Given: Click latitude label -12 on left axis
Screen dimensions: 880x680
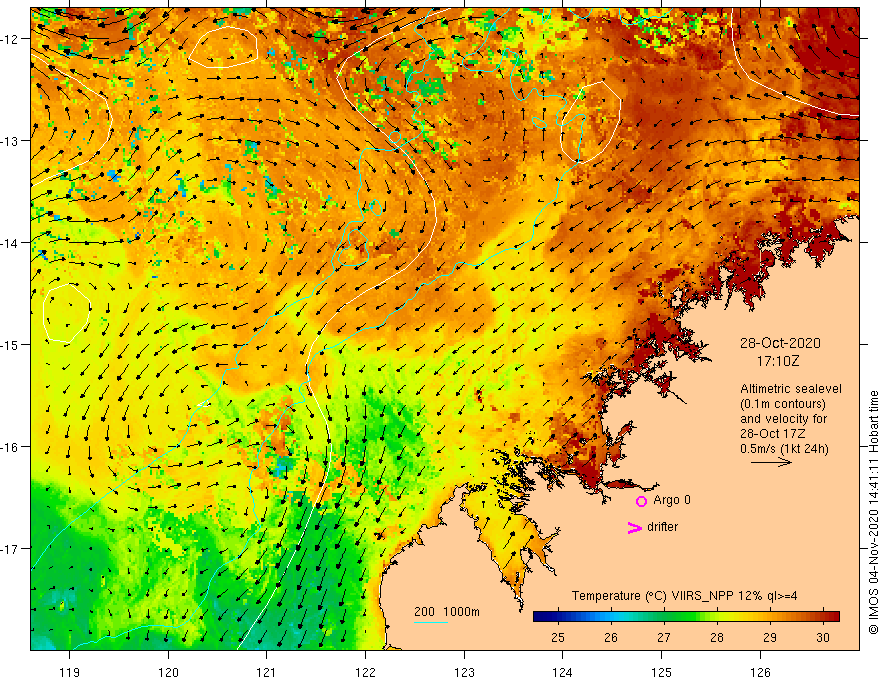Looking at the screenshot, I should click(9, 39).
